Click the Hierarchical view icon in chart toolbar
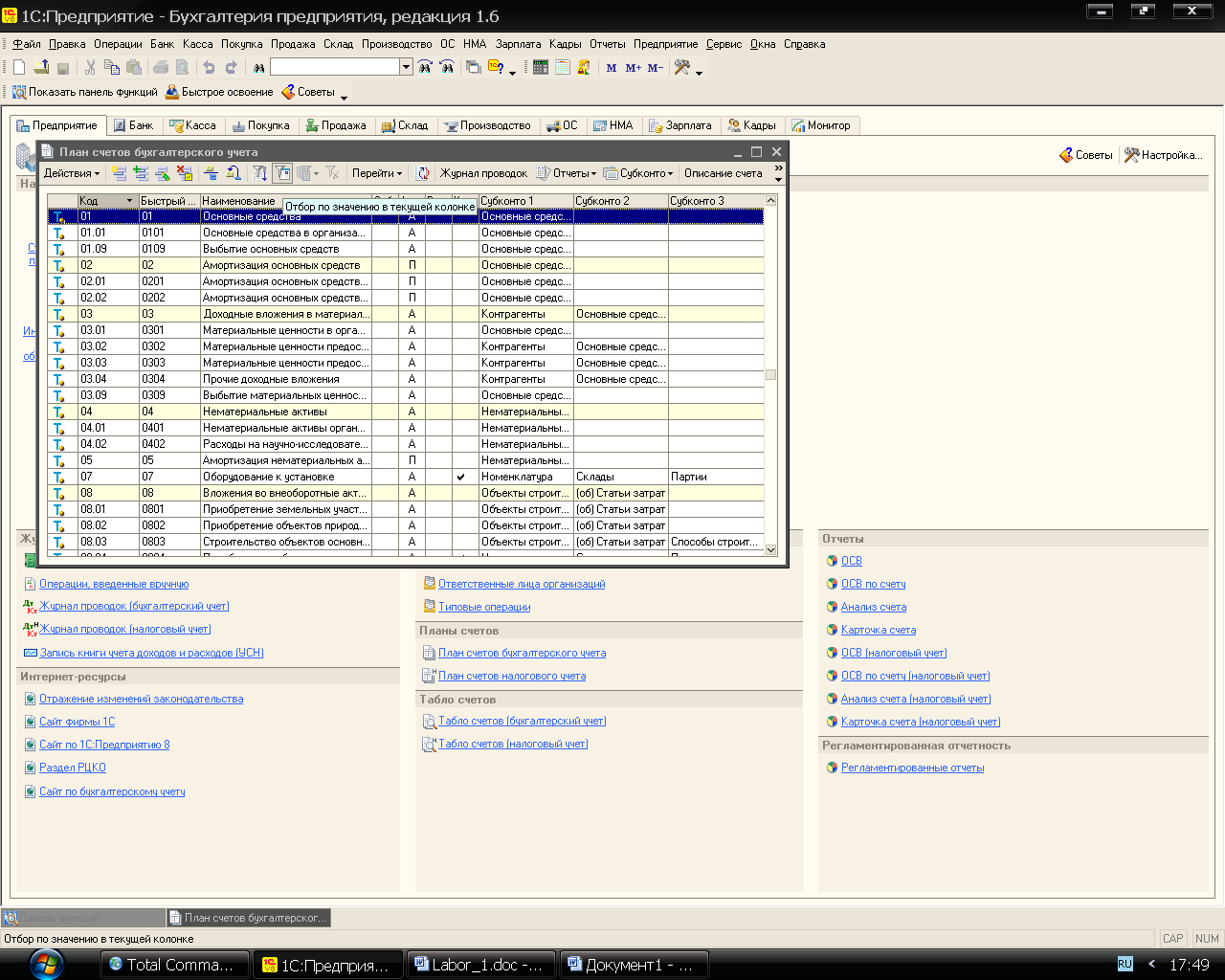Viewport: 1225px width, 980px height. [x=212, y=173]
